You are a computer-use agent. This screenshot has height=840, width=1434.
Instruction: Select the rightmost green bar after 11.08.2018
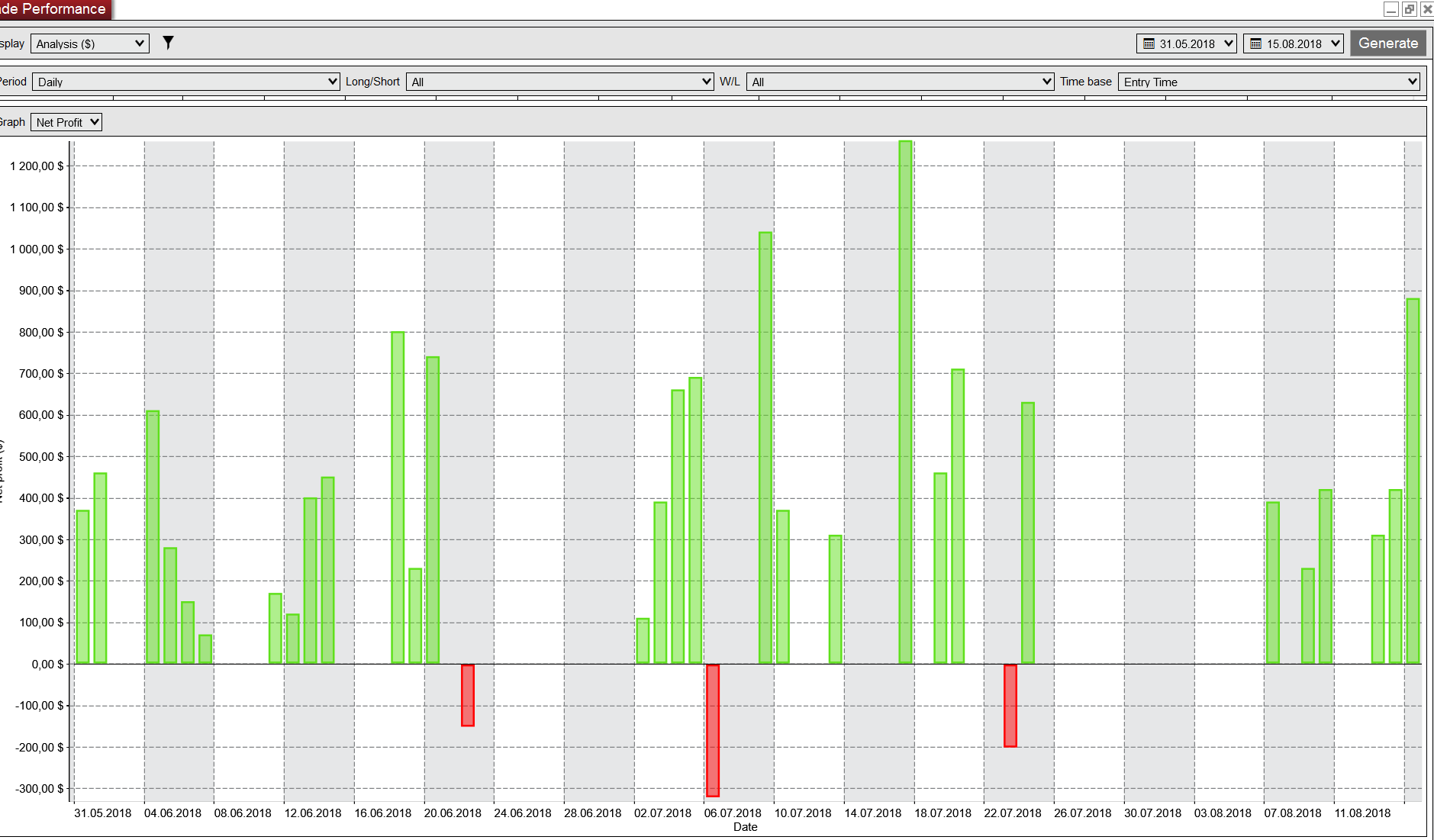1413,481
